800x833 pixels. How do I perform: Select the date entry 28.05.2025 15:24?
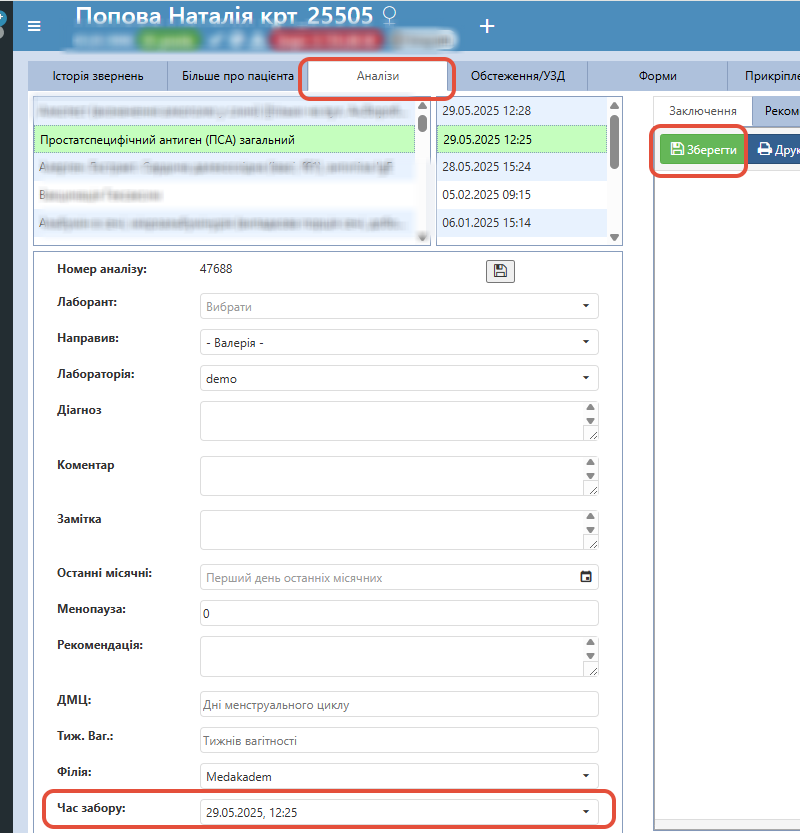click(522, 167)
